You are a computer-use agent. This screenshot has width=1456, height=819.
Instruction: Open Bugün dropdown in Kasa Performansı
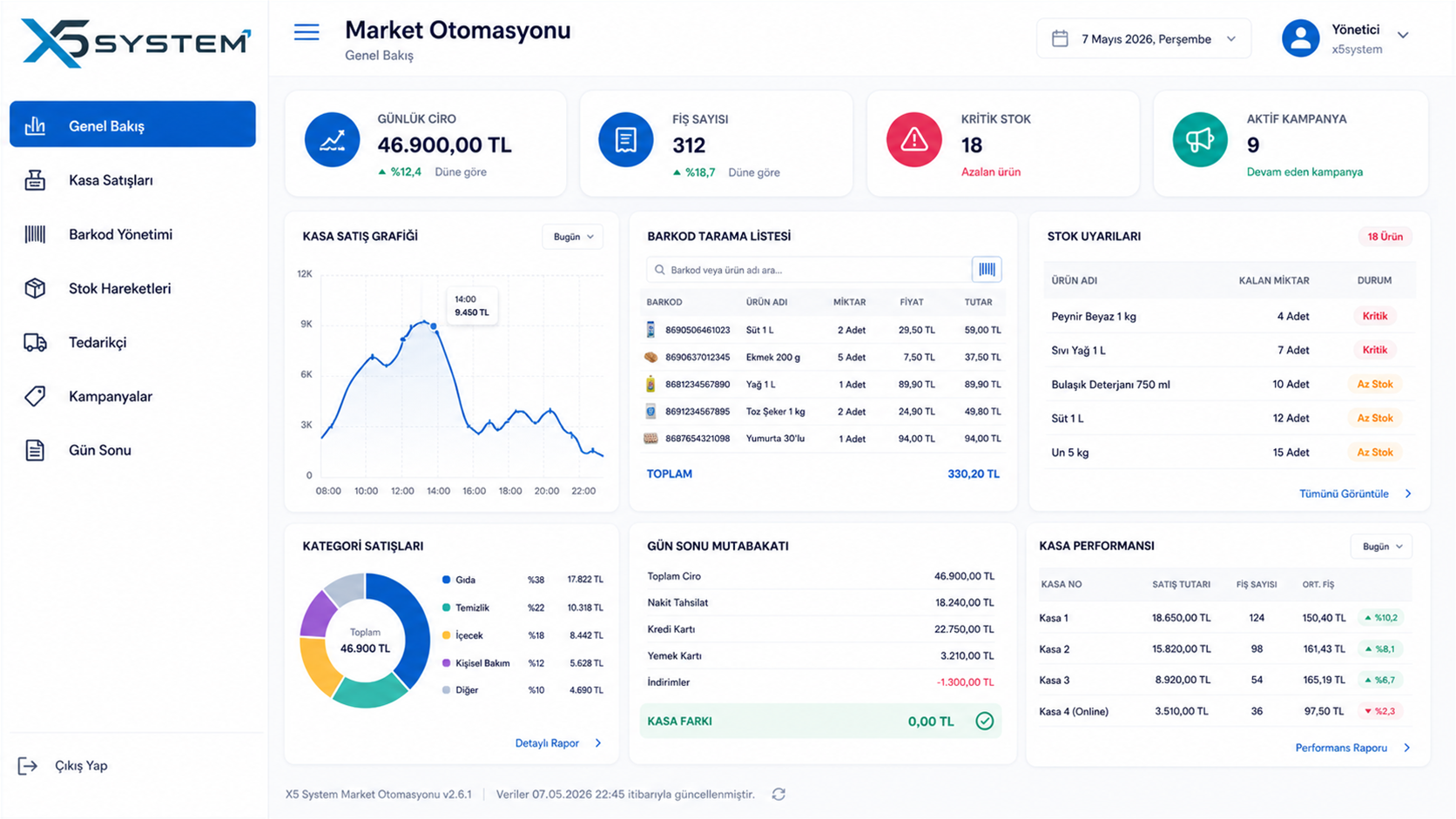pos(1382,547)
